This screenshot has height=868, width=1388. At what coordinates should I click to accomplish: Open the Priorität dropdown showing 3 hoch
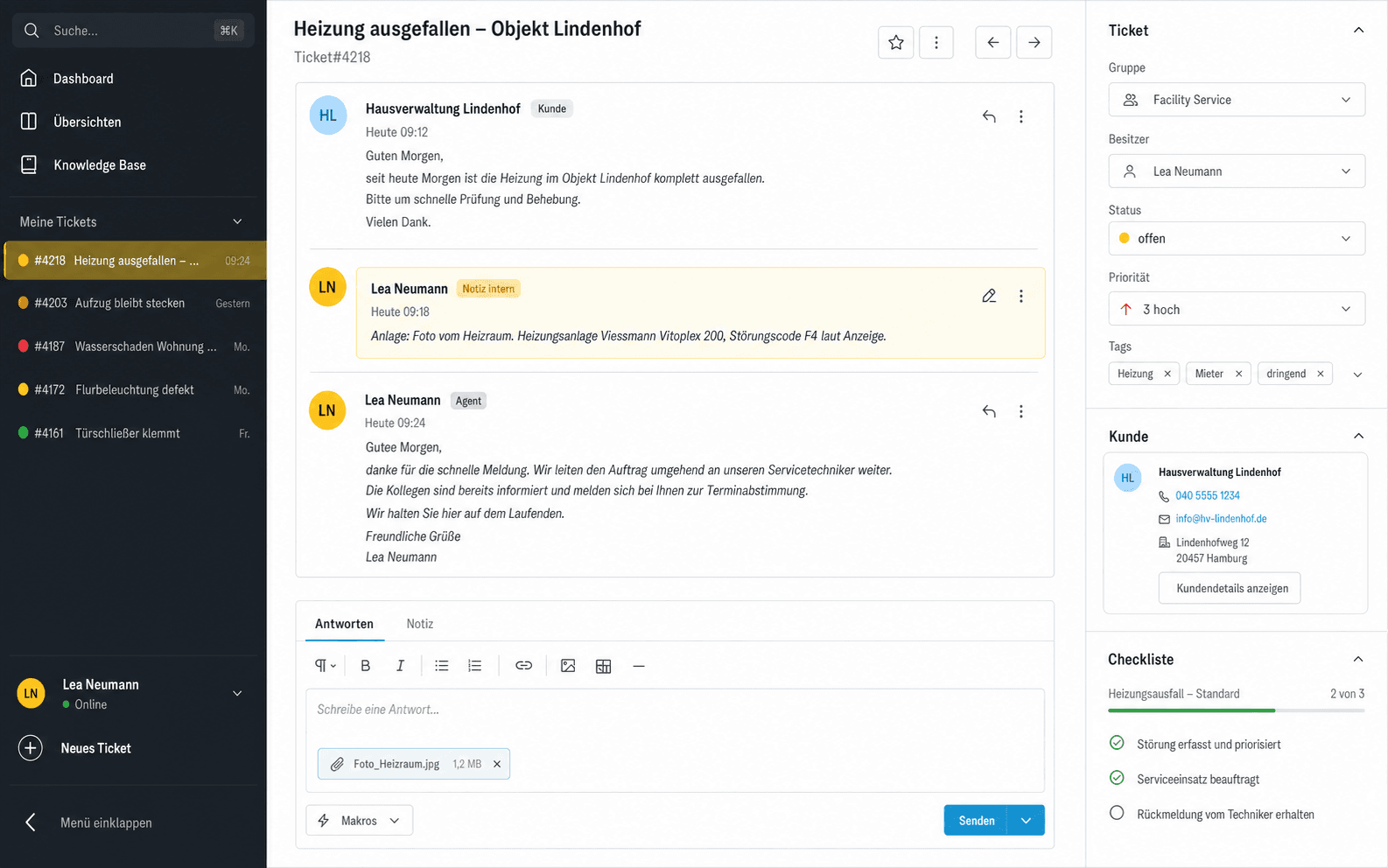(1237, 309)
